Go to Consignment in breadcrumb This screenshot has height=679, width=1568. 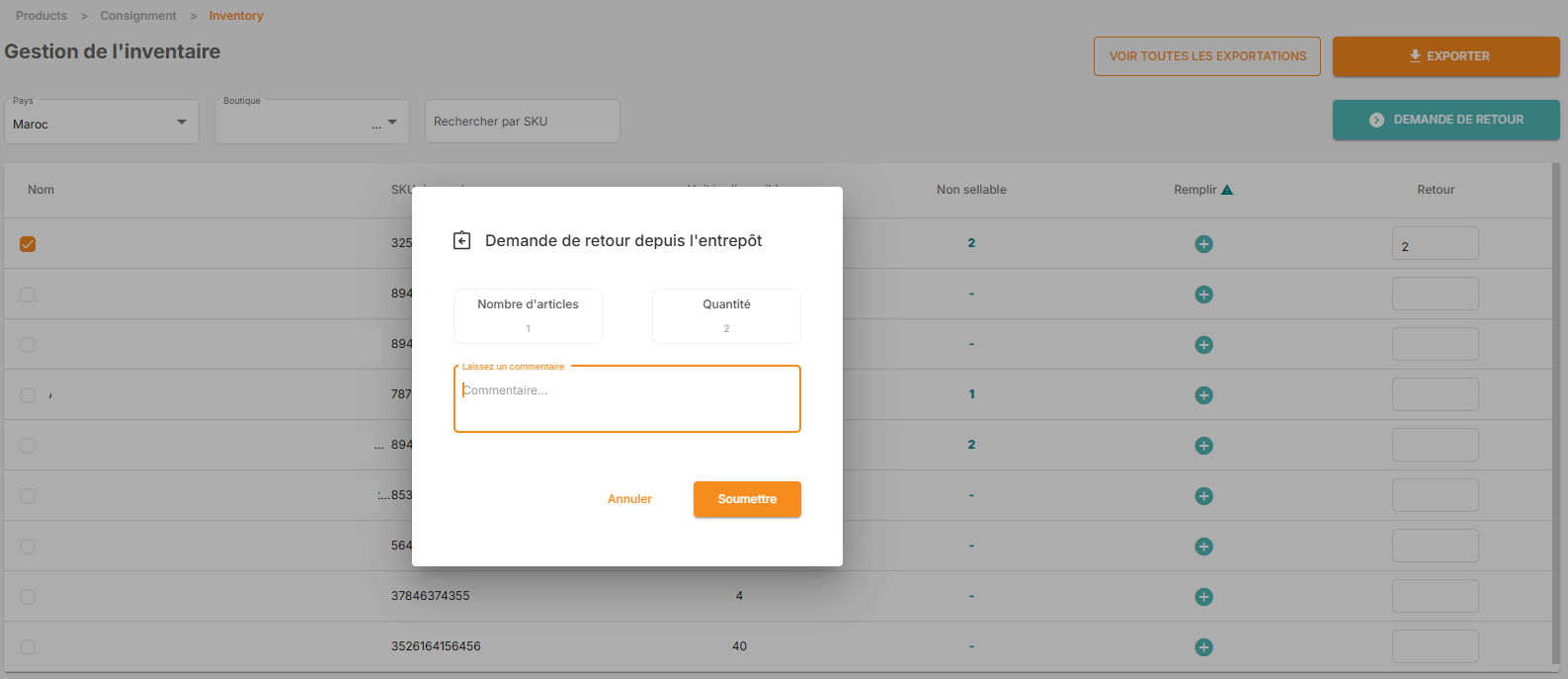click(138, 16)
